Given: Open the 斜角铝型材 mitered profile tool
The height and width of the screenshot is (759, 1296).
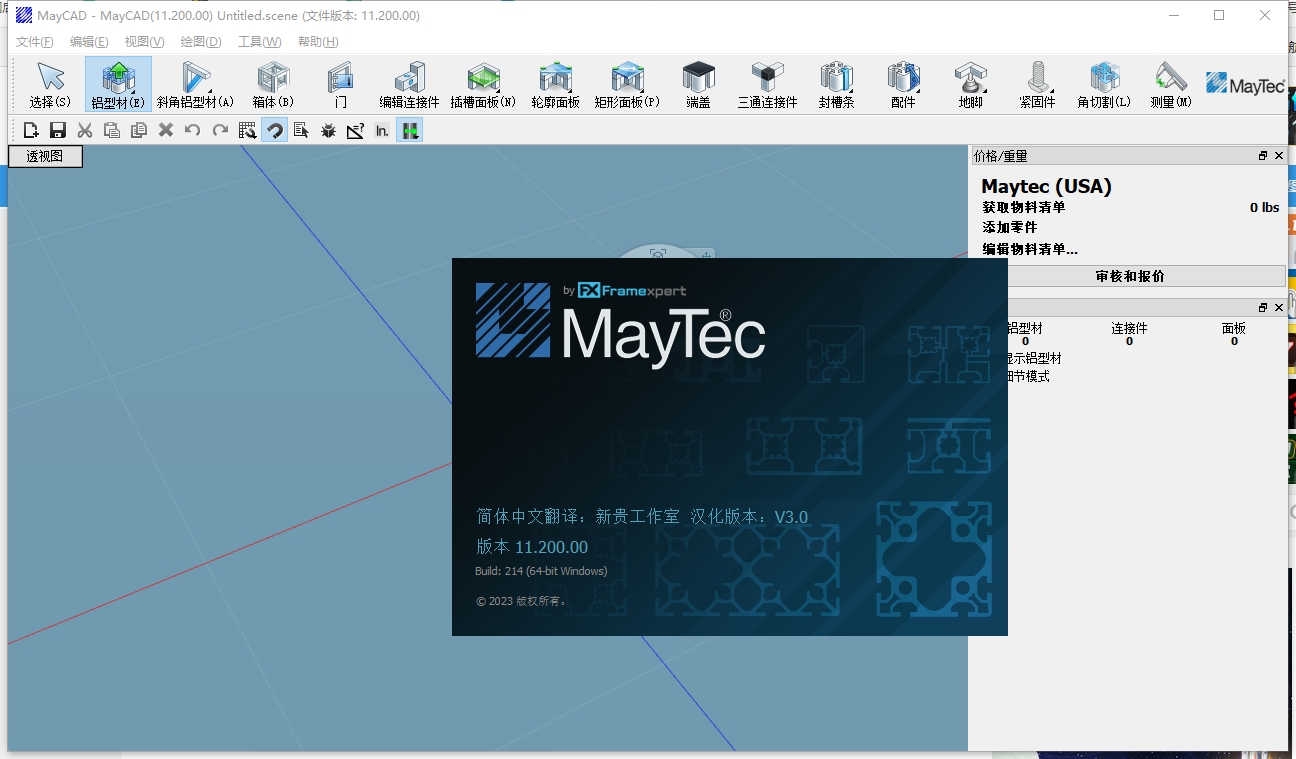Looking at the screenshot, I should click(196, 83).
